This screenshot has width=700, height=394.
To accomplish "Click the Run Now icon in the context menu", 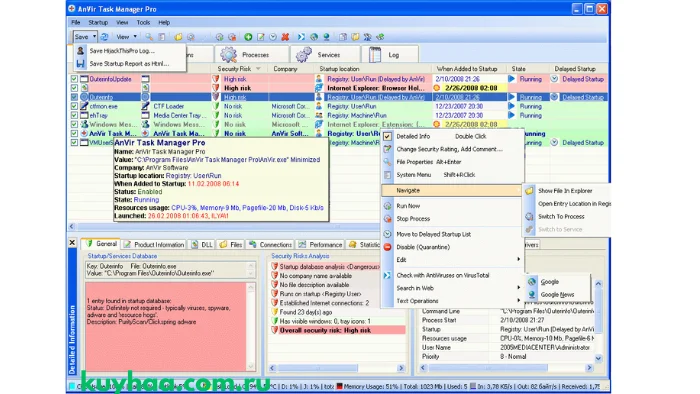I will pos(388,206).
